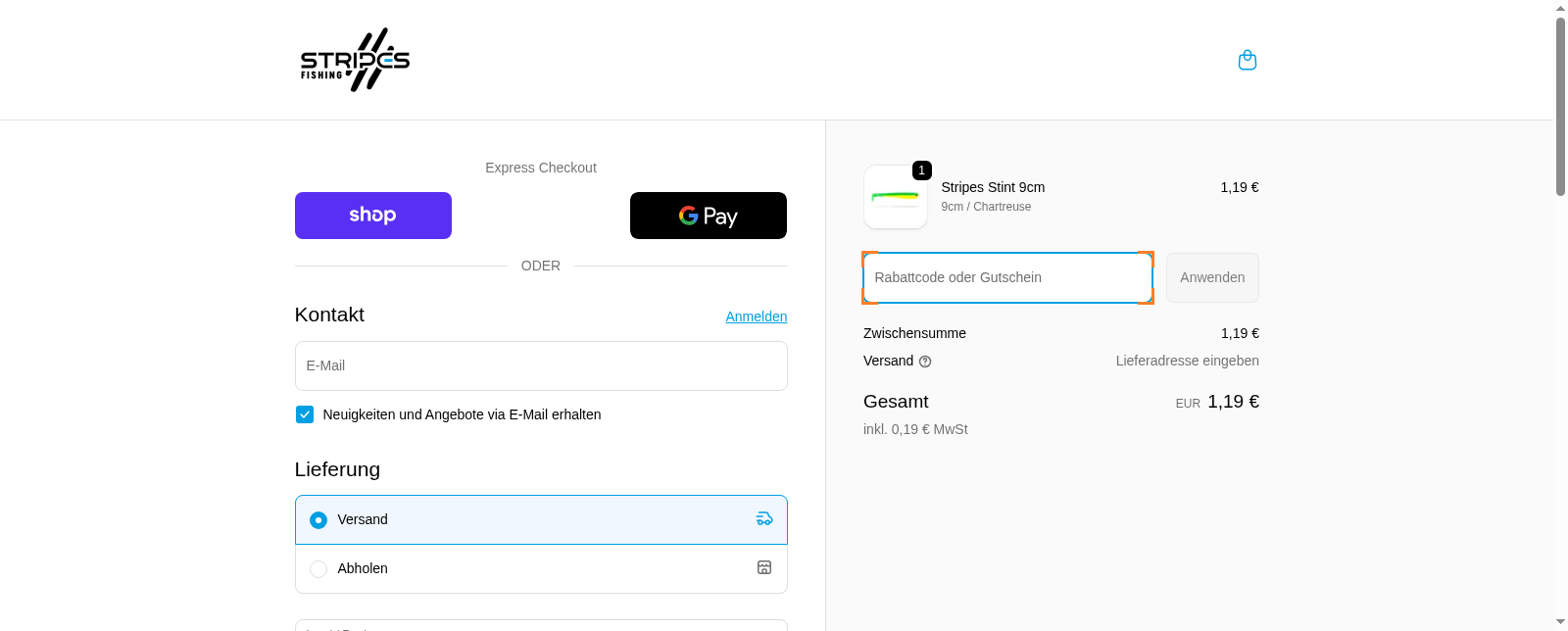Pay with Google Pay express button
Viewport: 1568px width, 631px height.
coord(708,216)
